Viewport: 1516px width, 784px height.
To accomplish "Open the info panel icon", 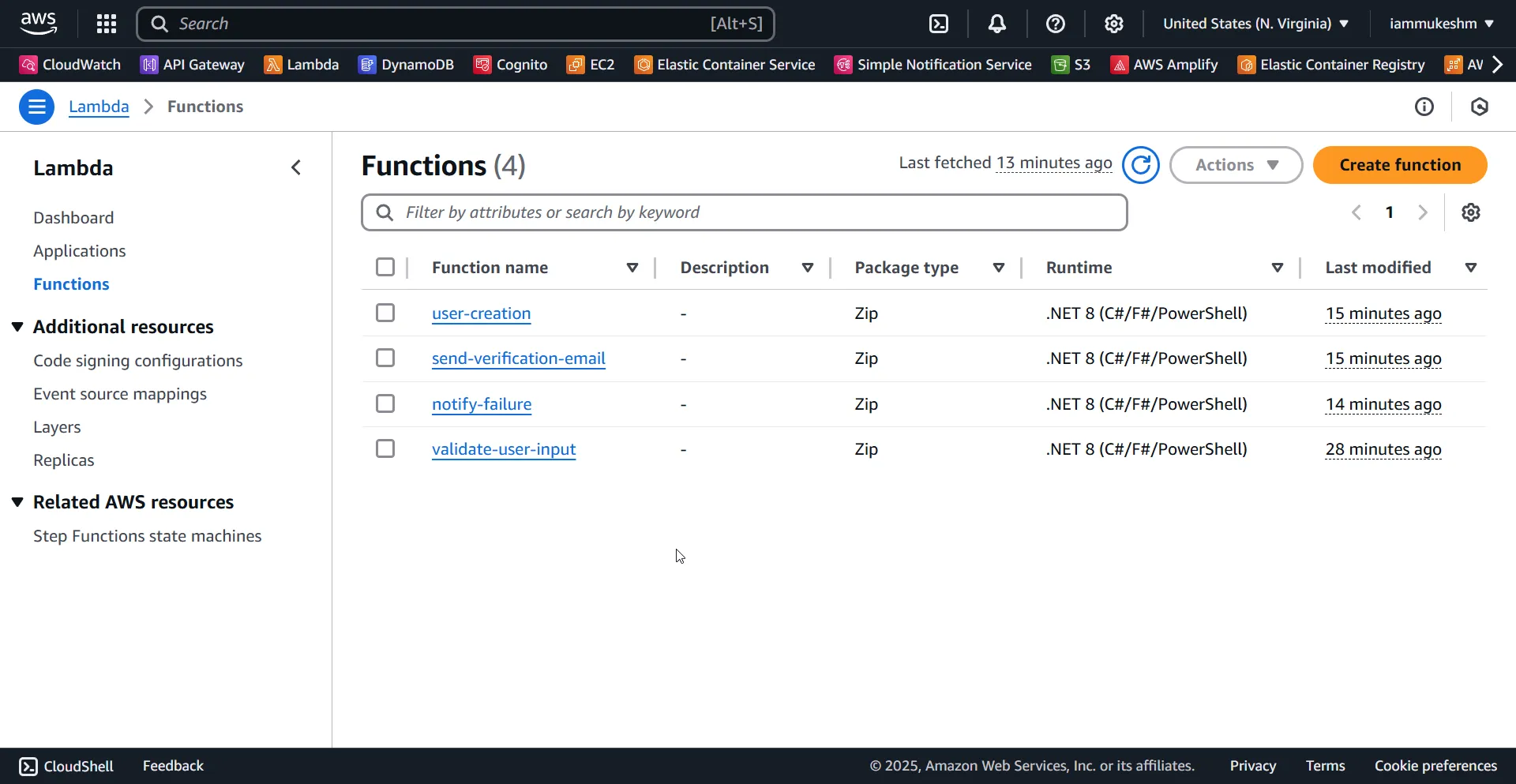I will click(x=1424, y=107).
